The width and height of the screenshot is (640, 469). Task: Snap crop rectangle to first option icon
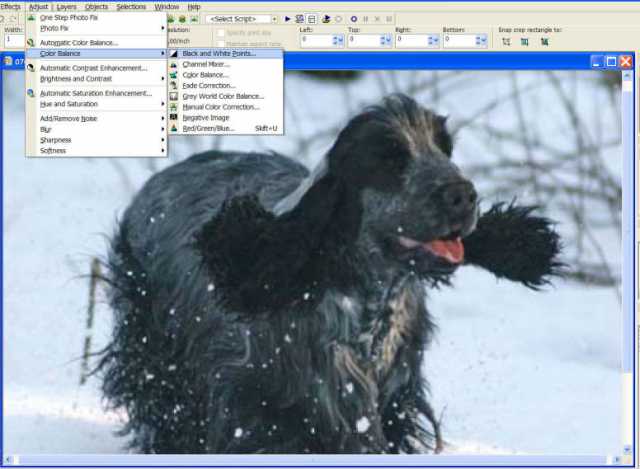(x=506, y=42)
